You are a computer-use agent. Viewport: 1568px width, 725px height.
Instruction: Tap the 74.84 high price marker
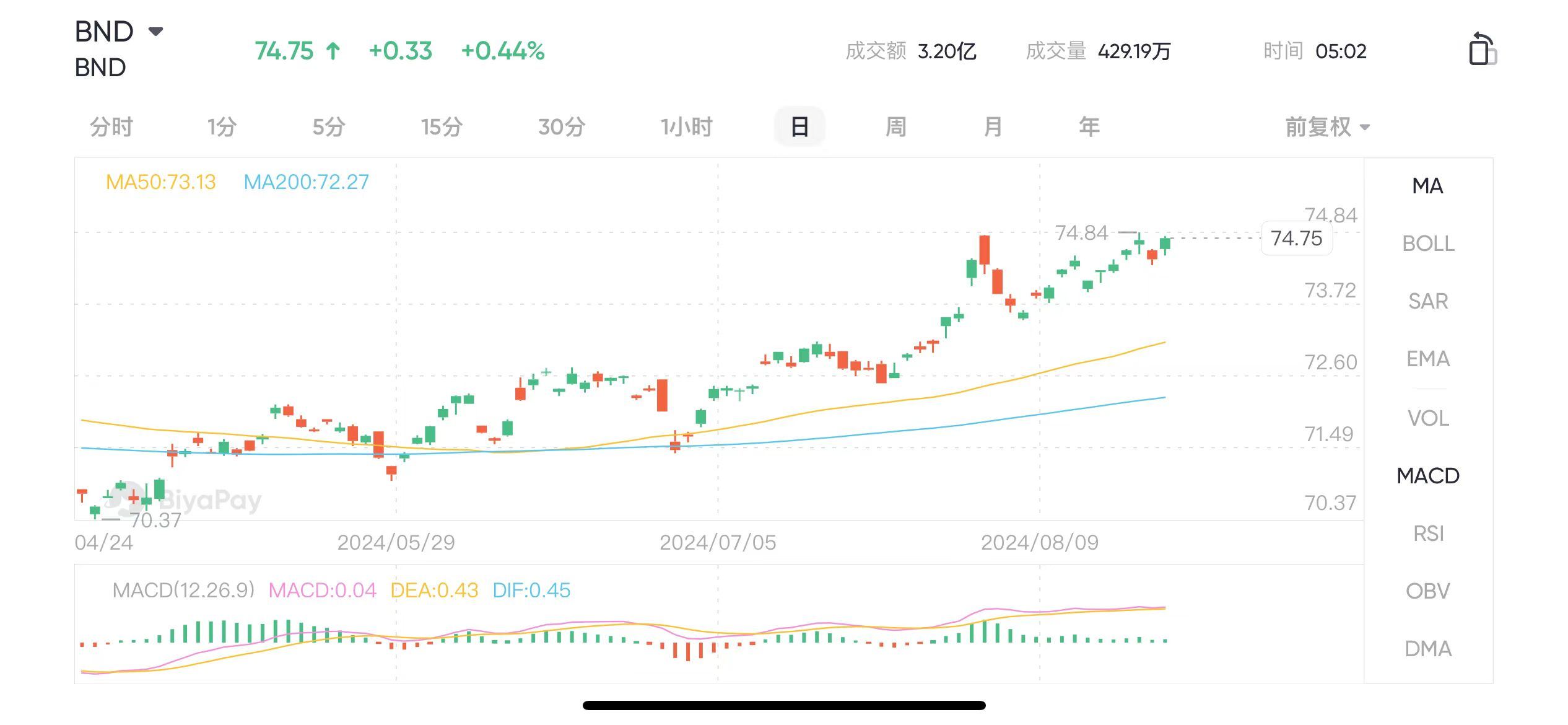(x=1081, y=232)
